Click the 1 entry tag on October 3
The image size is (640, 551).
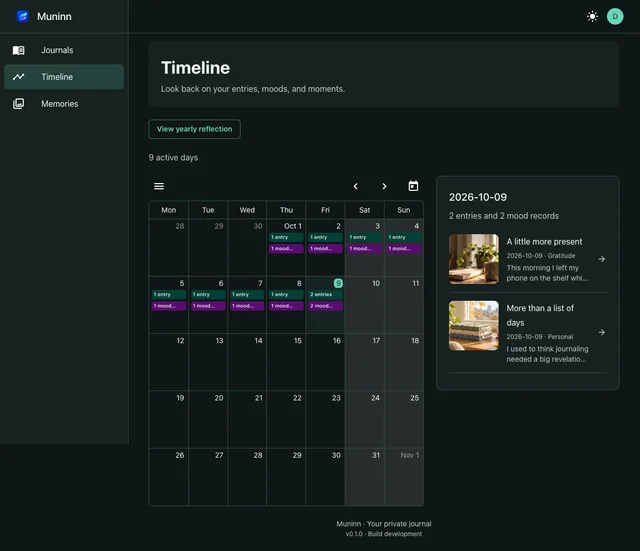[364, 237]
